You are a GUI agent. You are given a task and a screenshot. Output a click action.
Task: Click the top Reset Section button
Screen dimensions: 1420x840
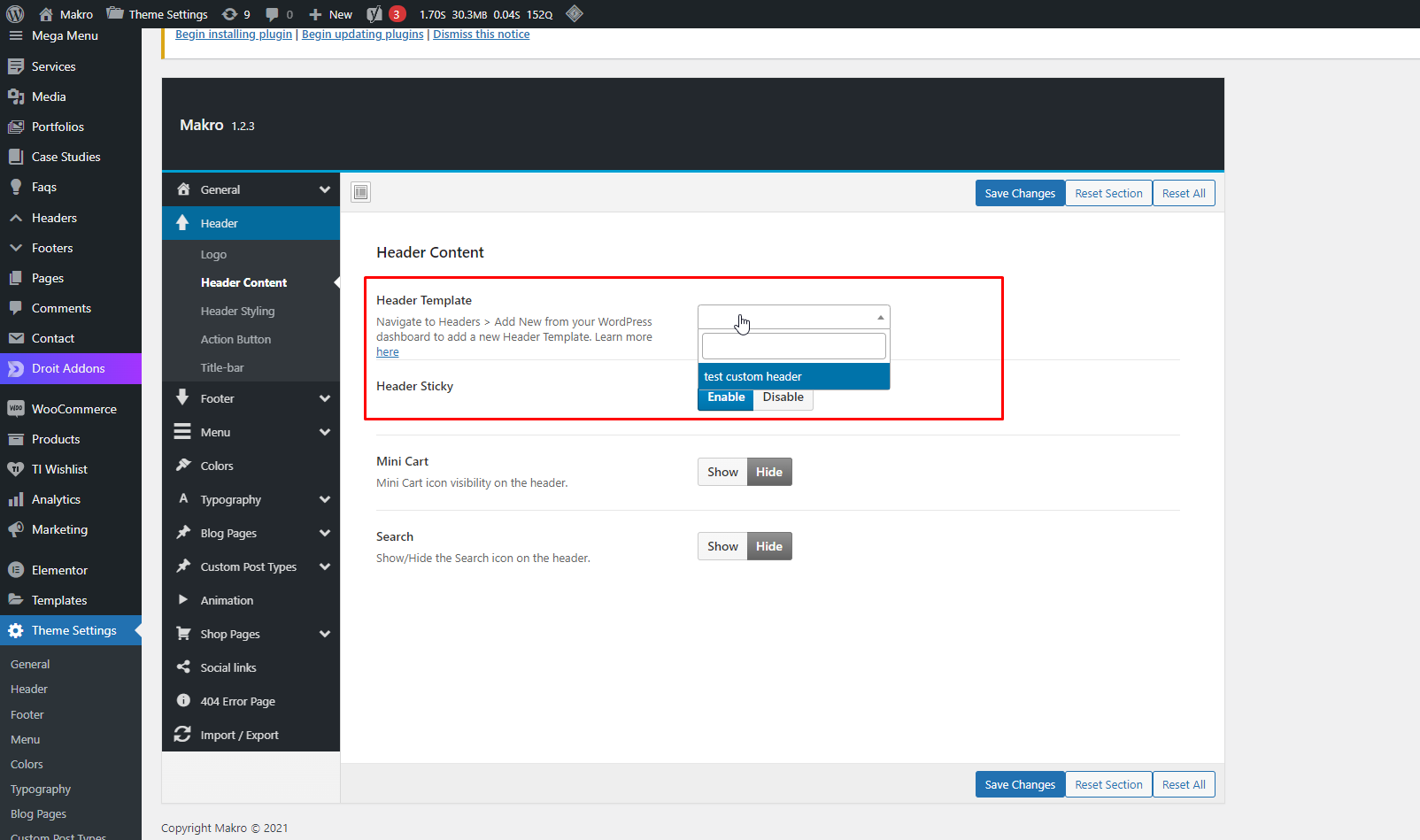pyautogui.click(x=1108, y=193)
